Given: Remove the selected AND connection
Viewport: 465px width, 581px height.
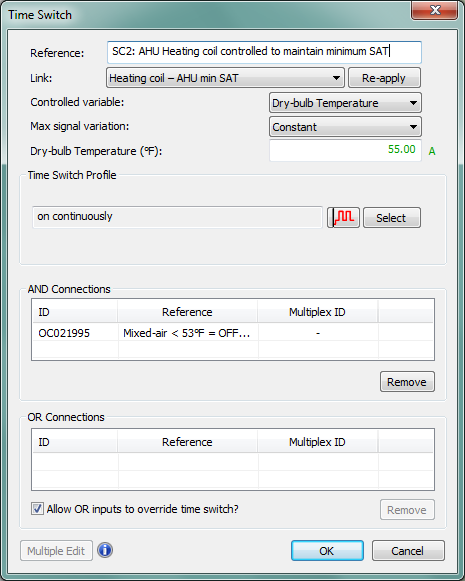Looking at the screenshot, I should [x=407, y=382].
